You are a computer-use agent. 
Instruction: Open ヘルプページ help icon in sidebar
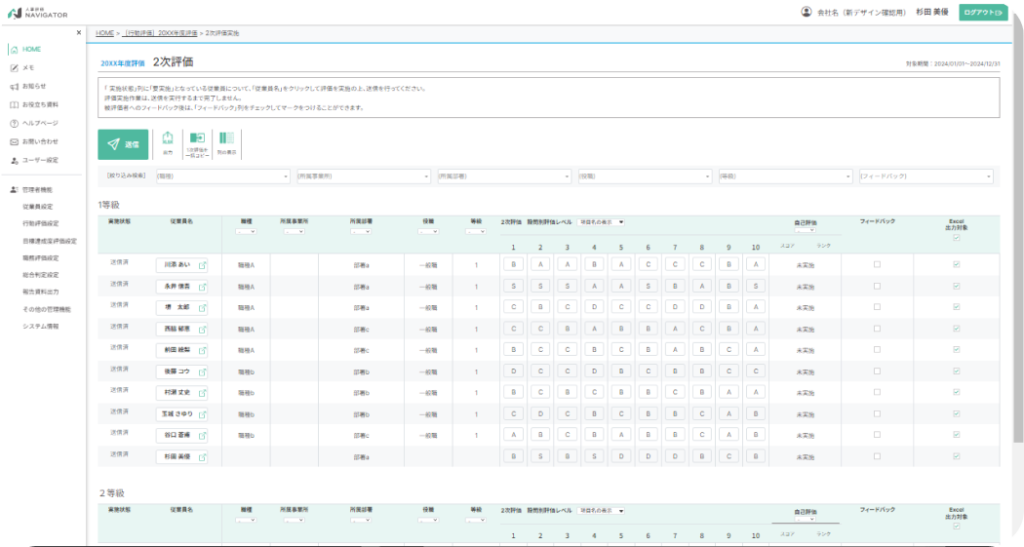click(x=14, y=123)
